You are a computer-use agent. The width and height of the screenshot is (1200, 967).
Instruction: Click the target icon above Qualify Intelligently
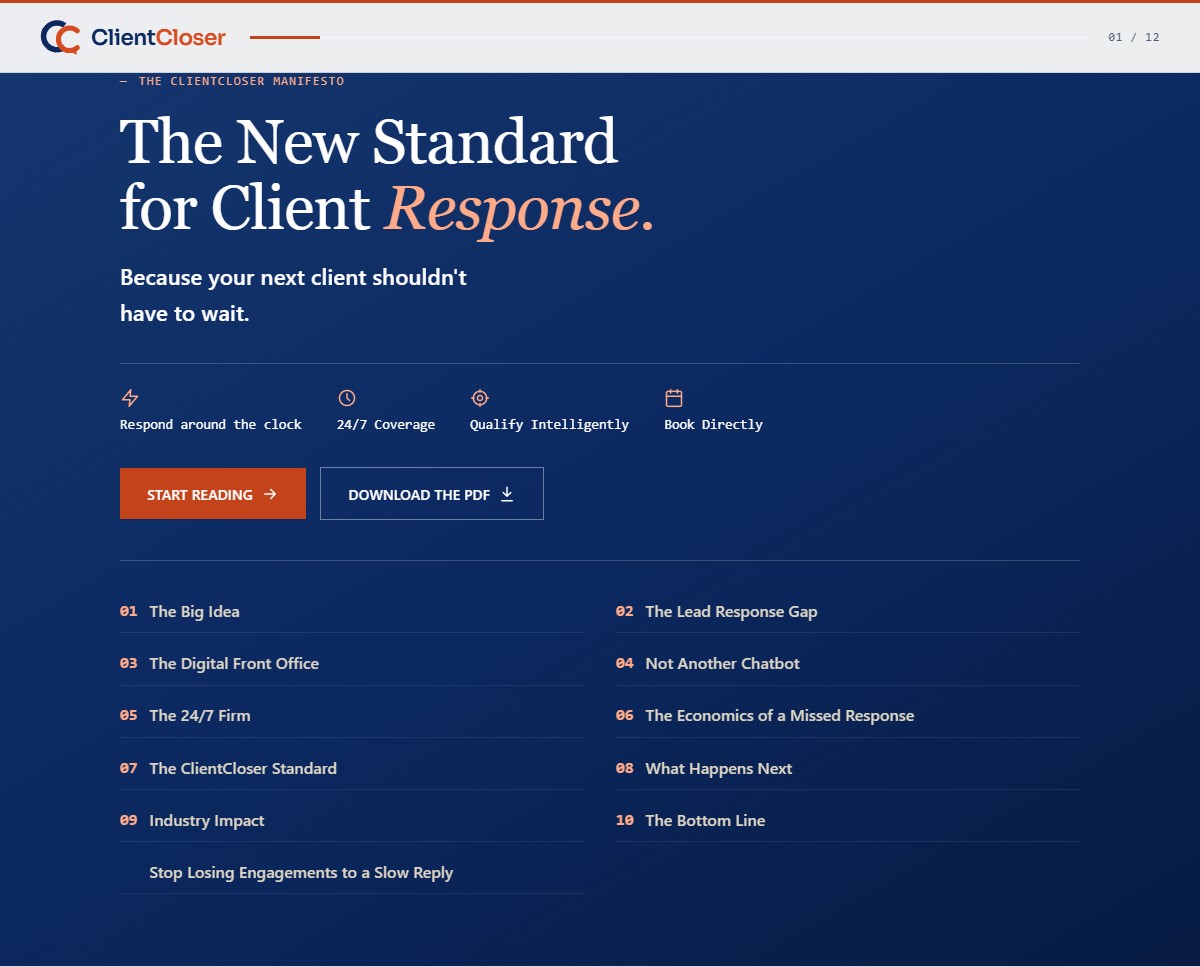coord(480,398)
